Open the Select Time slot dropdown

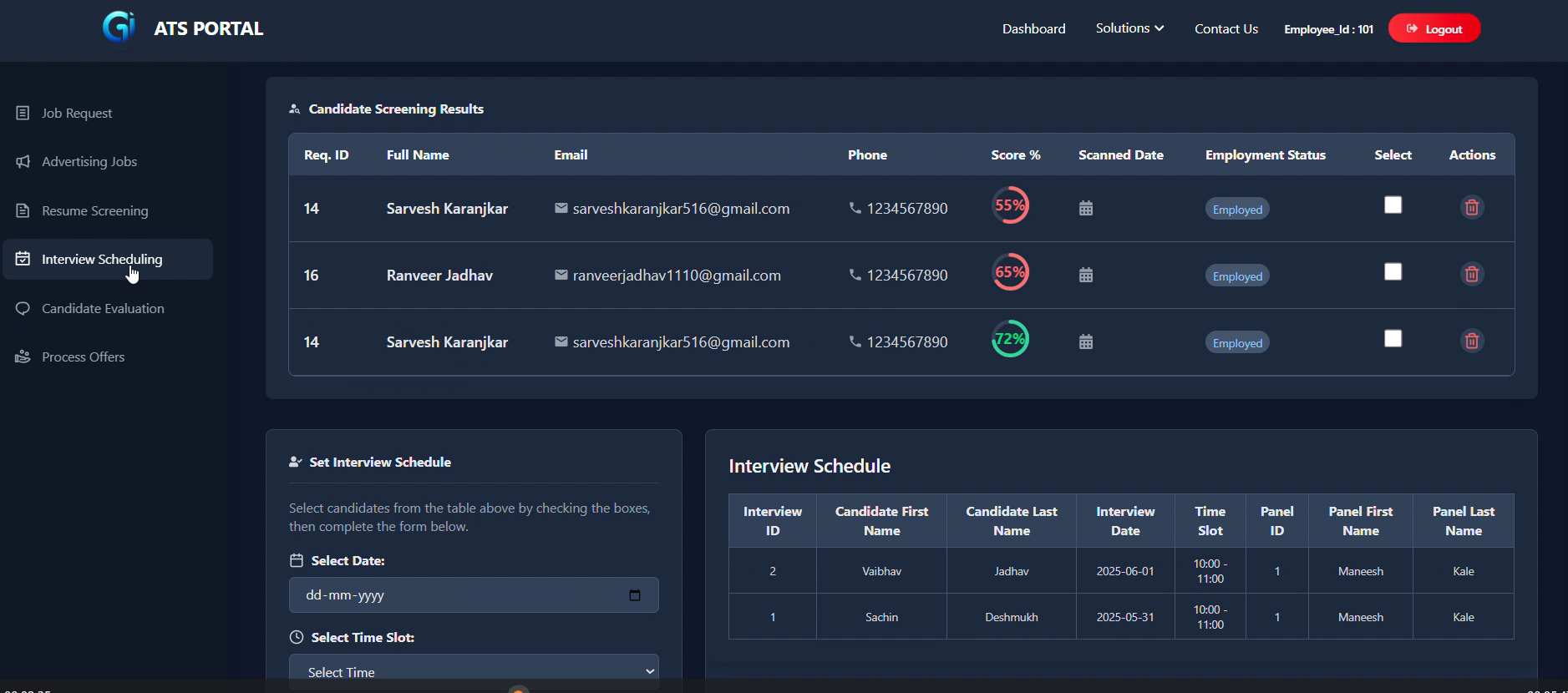coord(474,672)
